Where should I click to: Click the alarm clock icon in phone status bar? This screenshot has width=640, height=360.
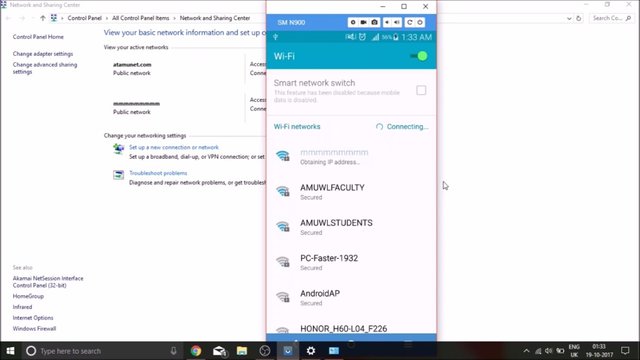coord(362,37)
